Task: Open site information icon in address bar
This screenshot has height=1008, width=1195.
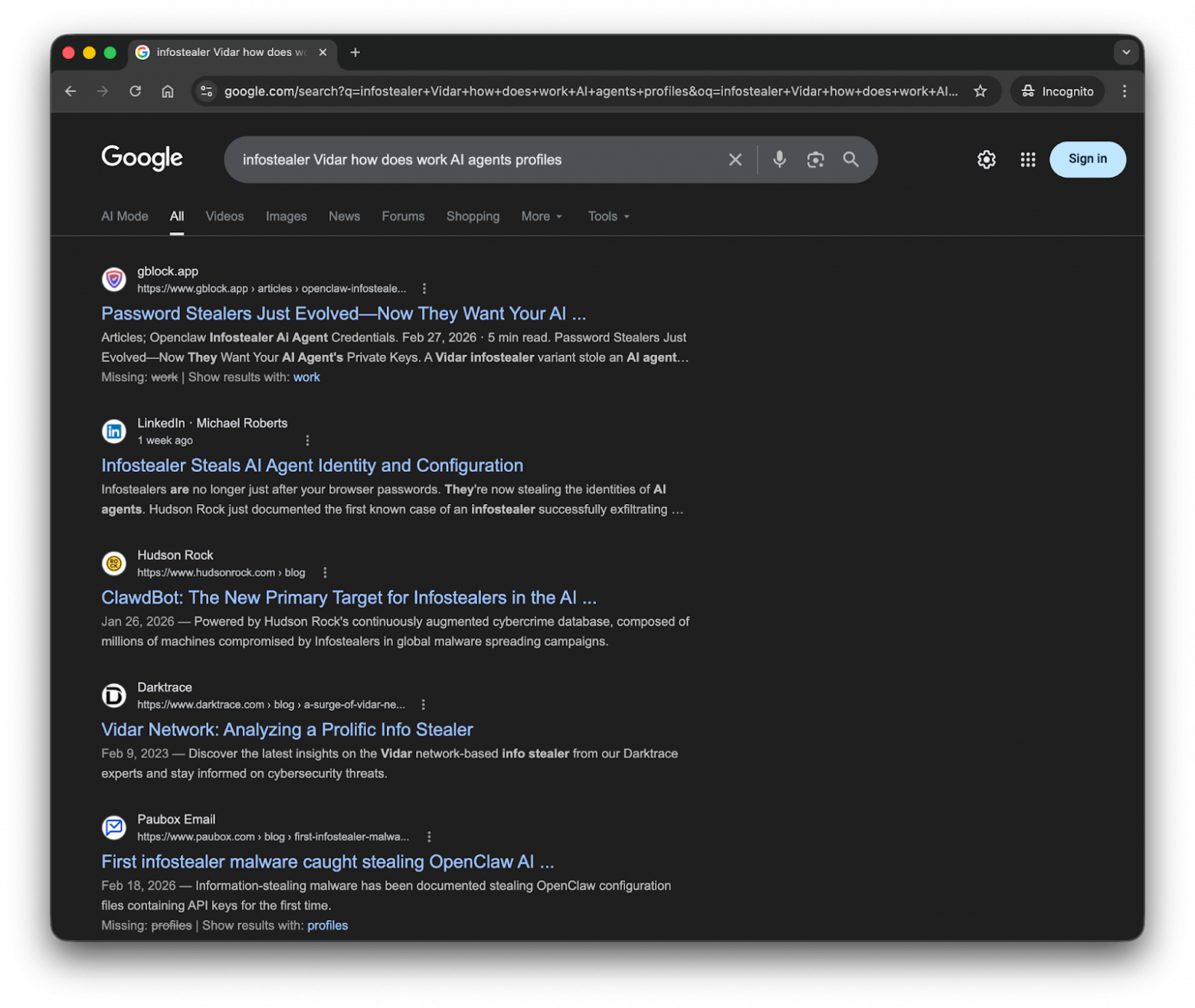Action: pos(206,91)
